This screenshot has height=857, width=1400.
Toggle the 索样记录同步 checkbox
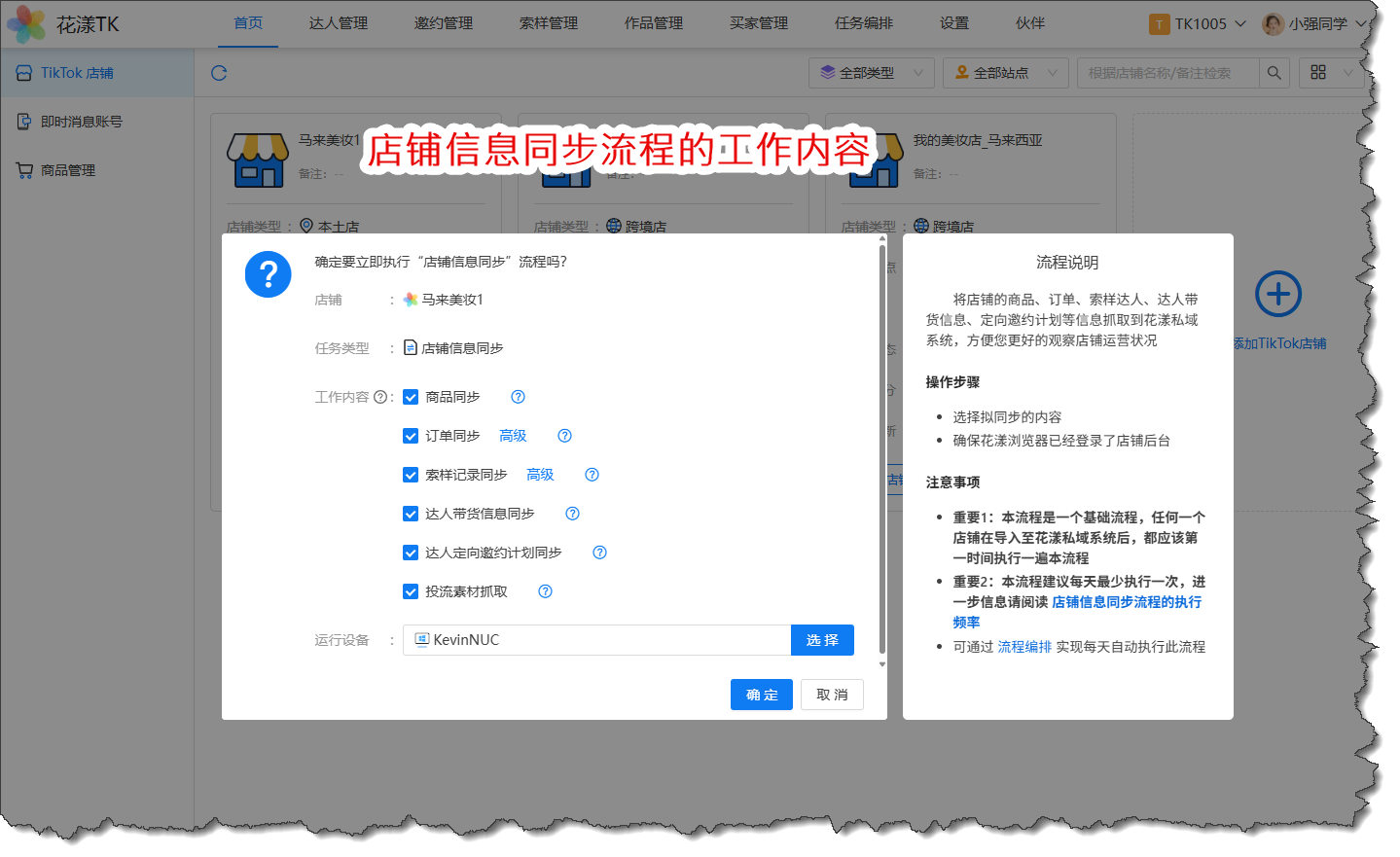coord(411,475)
